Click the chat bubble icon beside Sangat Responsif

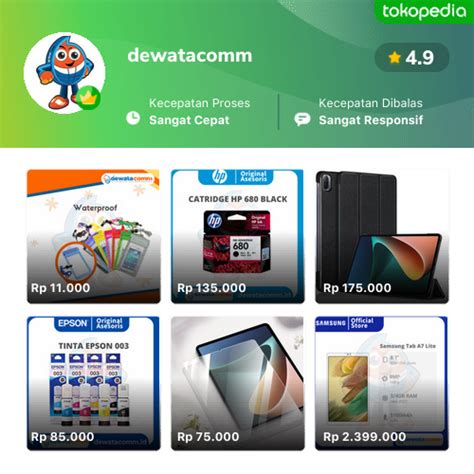[302, 119]
